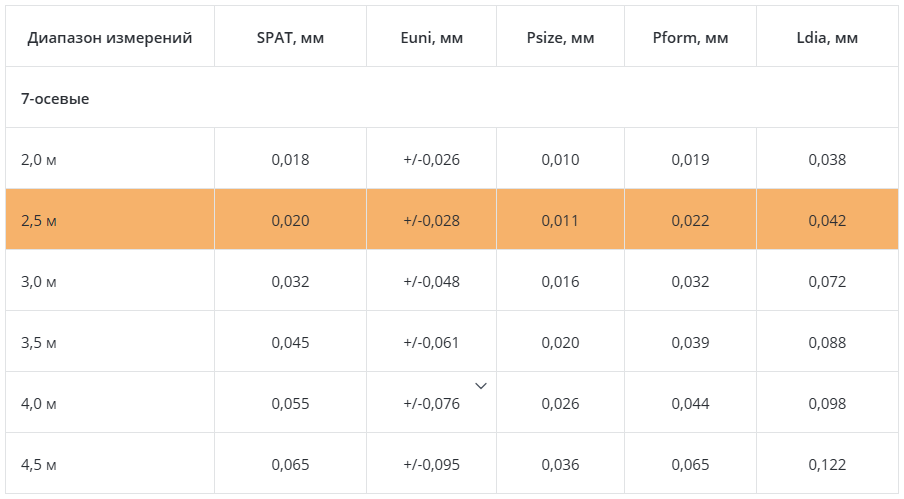Click the Ldia value '0,122' cell
Image resolution: width=904 pixels, height=499 pixels.
[827, 465]
